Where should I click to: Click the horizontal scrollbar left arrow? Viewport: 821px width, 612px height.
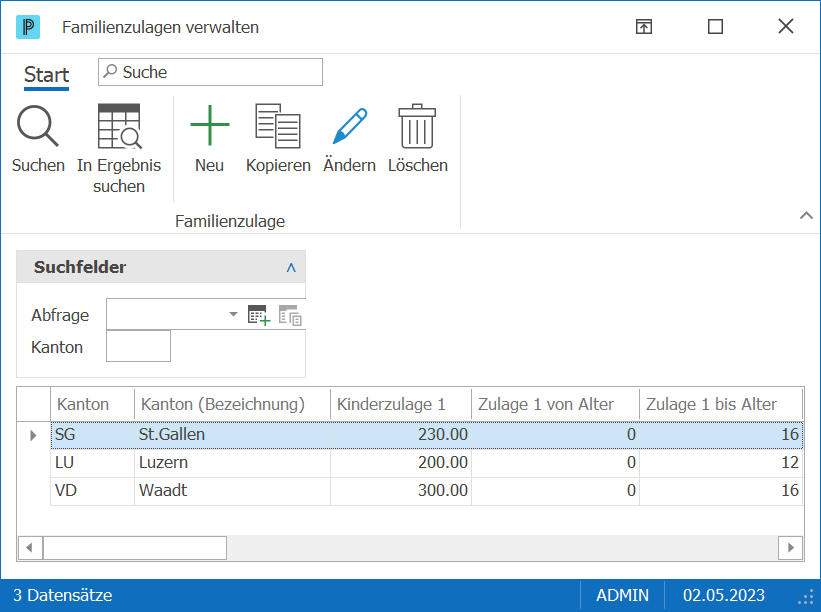coord(30,548)
